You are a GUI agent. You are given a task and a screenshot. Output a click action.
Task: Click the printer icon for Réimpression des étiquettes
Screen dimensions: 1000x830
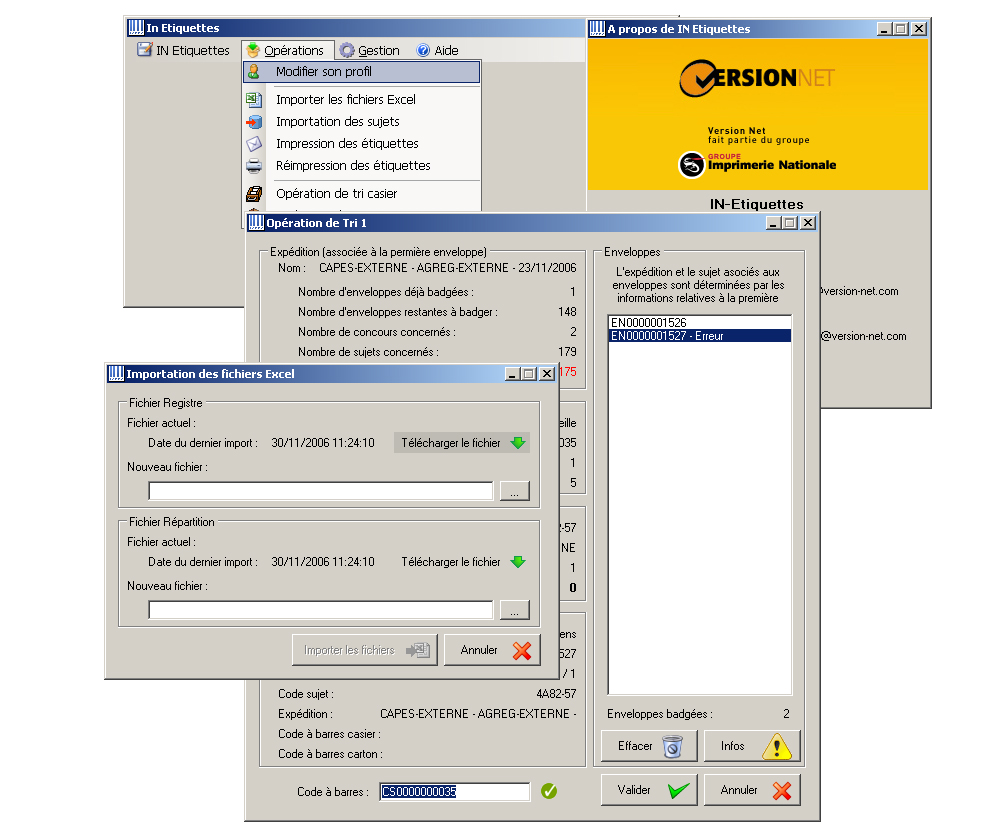point(254,166)
